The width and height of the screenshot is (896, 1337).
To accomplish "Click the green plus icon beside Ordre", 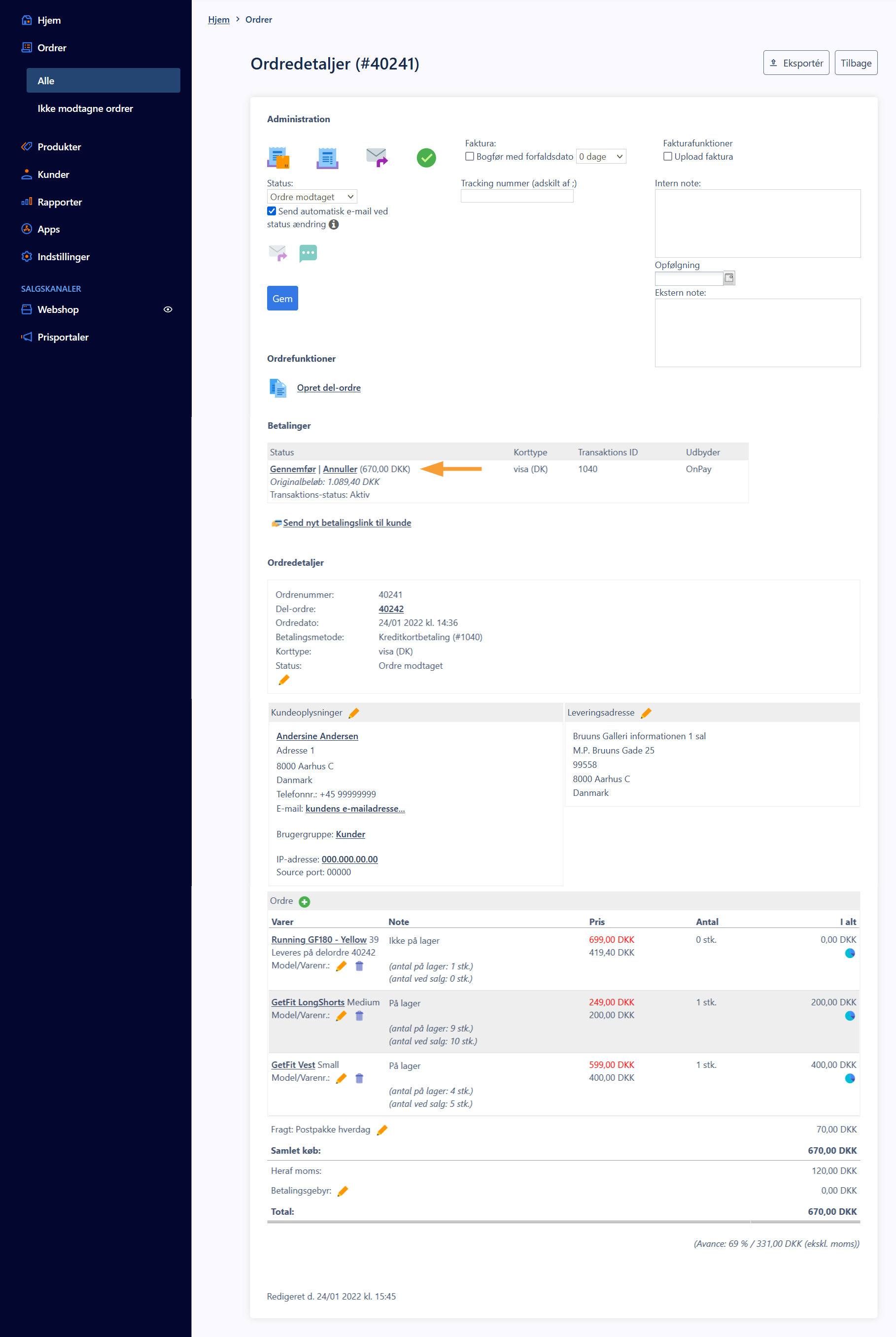I will [305, 902].
